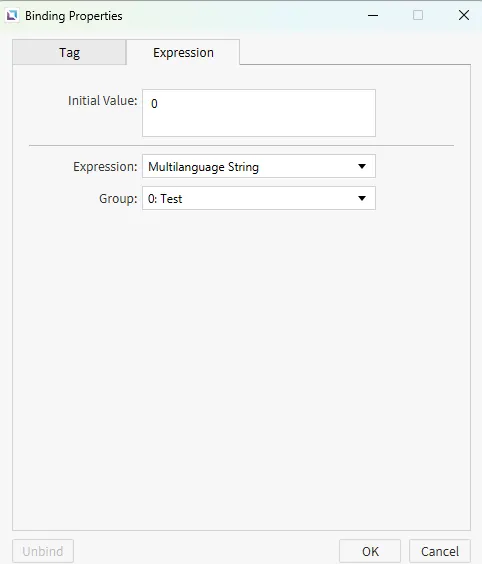Viewport: 482px width, 564px height.
Task: Click the "Expression:" field label
Action: pyautogui.click(x=105, y=167)
